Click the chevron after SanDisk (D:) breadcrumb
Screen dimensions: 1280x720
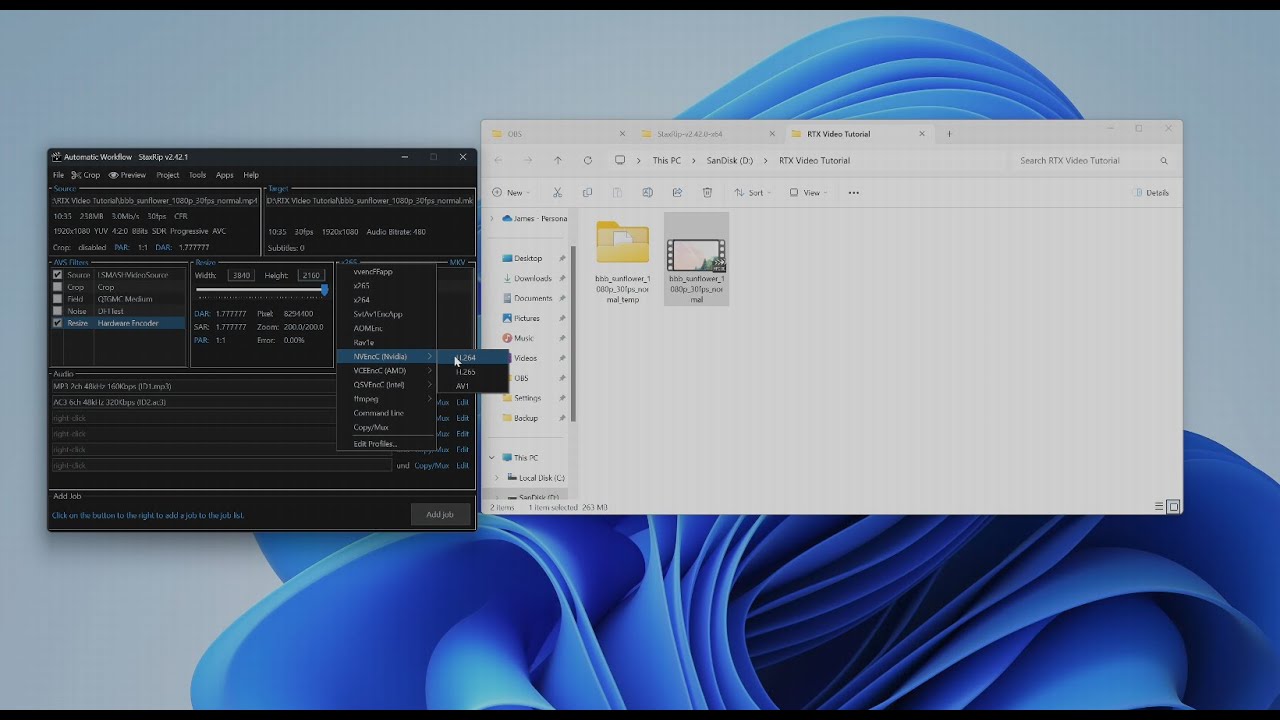click(x=767, y=160)
